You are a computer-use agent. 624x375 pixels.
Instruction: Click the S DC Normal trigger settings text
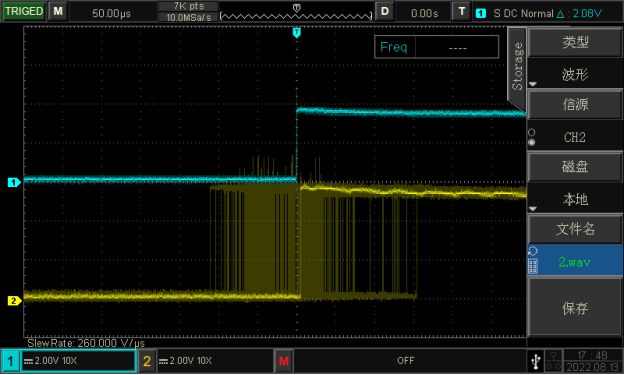[x=523, y=13]
